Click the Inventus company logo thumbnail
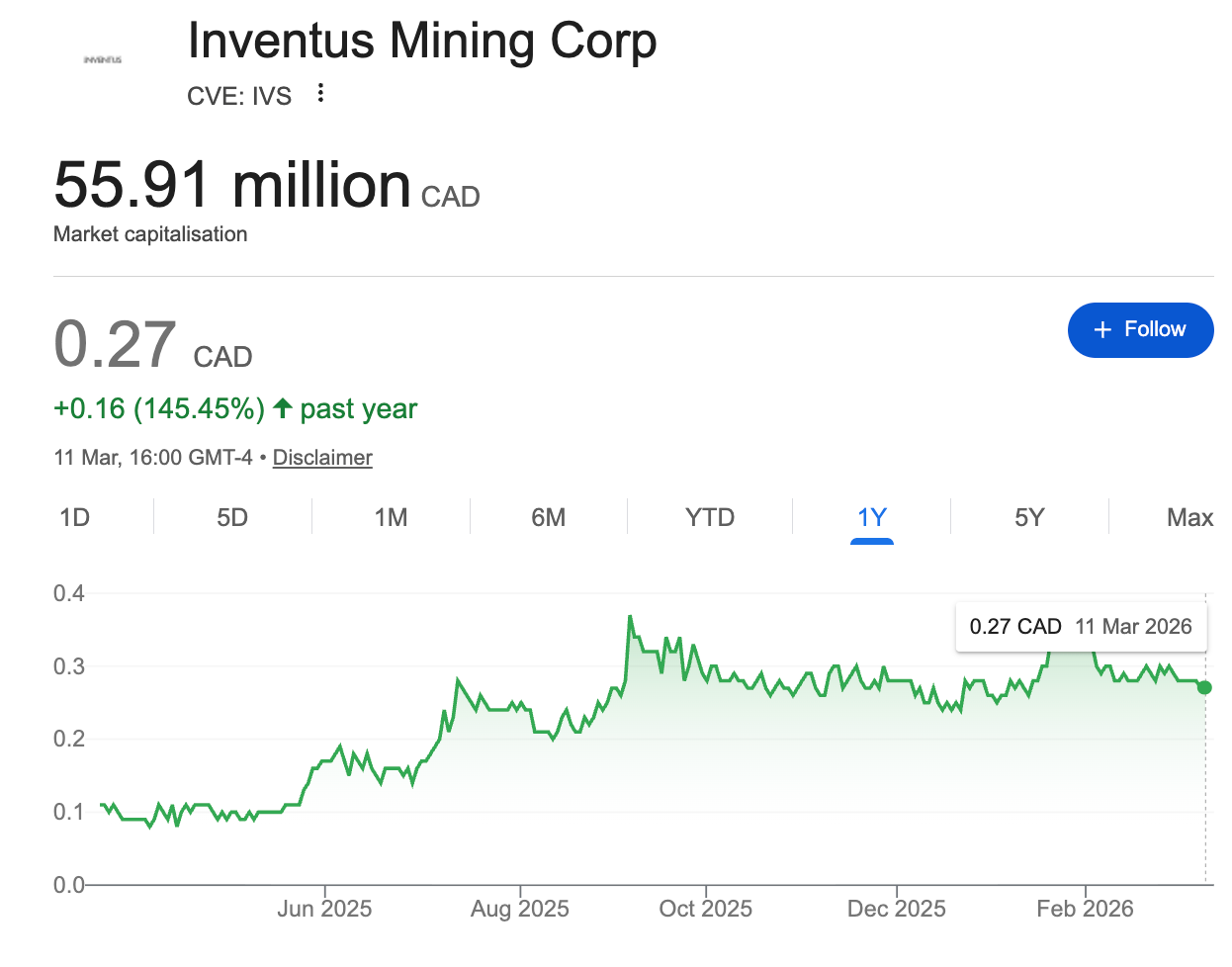1232x967 pixels. (103, 60)
